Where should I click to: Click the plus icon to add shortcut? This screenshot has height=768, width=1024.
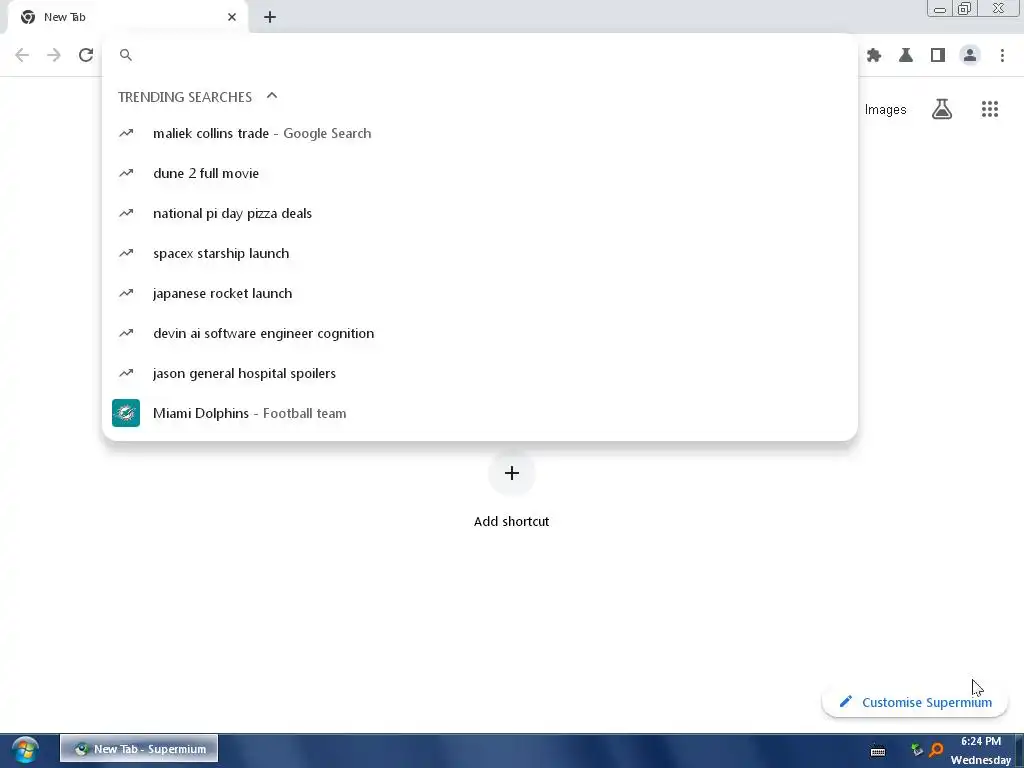pyautogui.click(x=511, y=473)
